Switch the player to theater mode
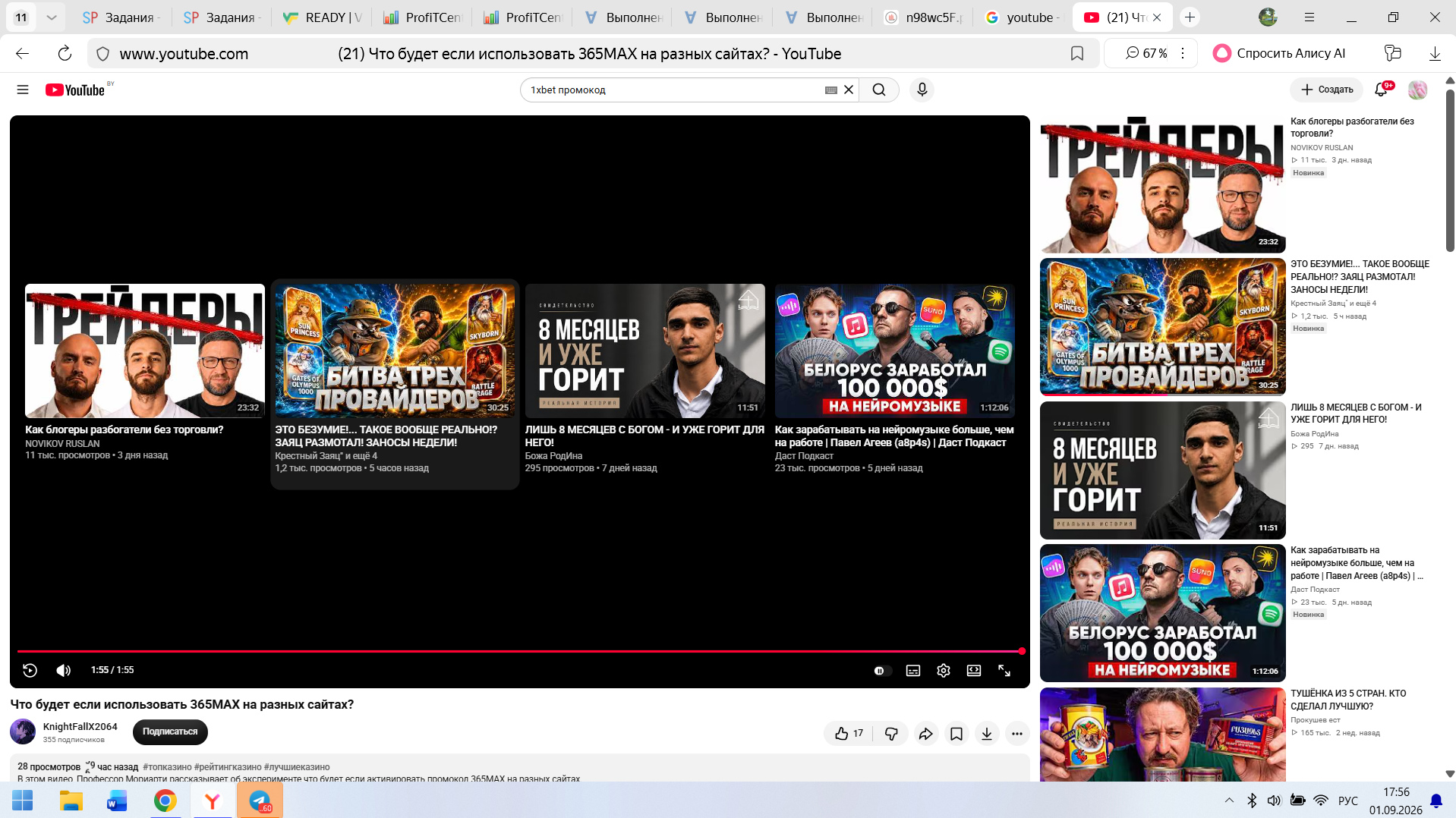This screenshot has width=1456, height=818. tap(974, 671)
